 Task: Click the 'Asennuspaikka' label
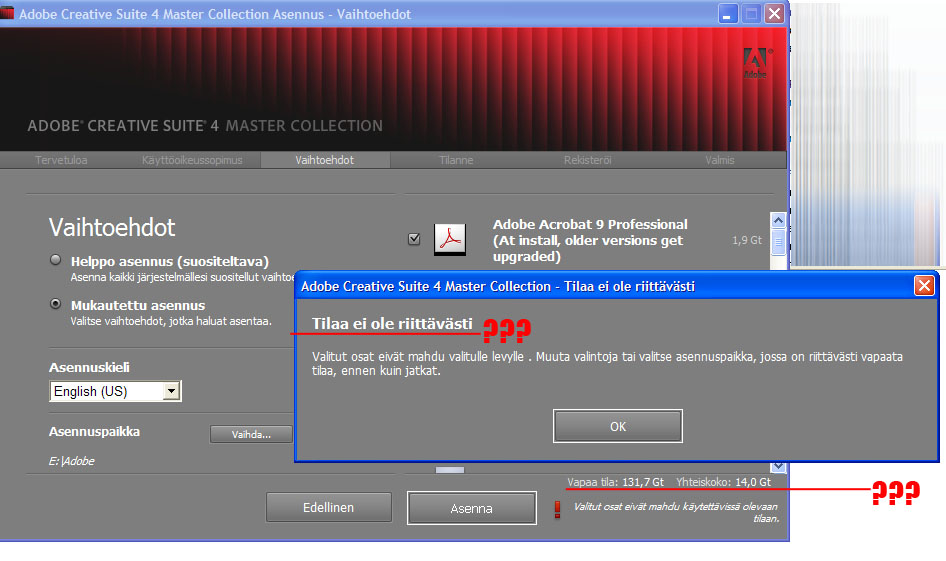[x=94, y=431]
